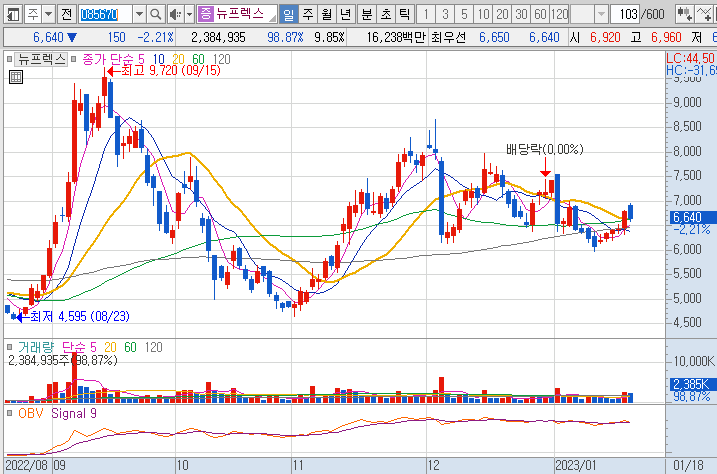Click the 16,238백만 trading value

(x=396, y=37)
